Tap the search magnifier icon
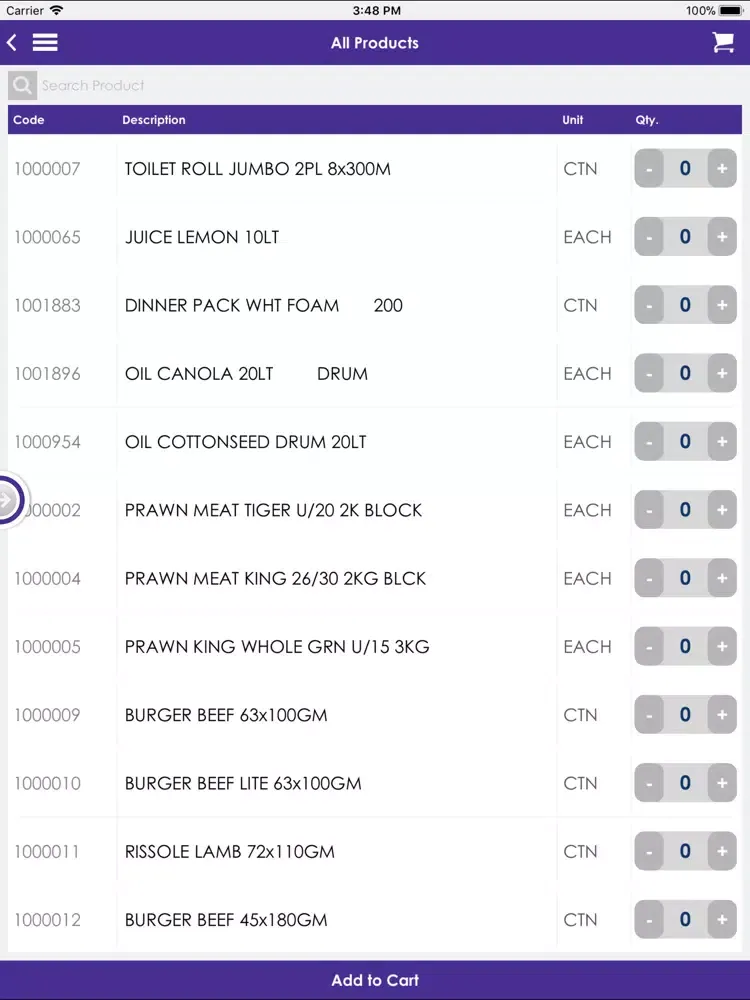 point(22,85)
